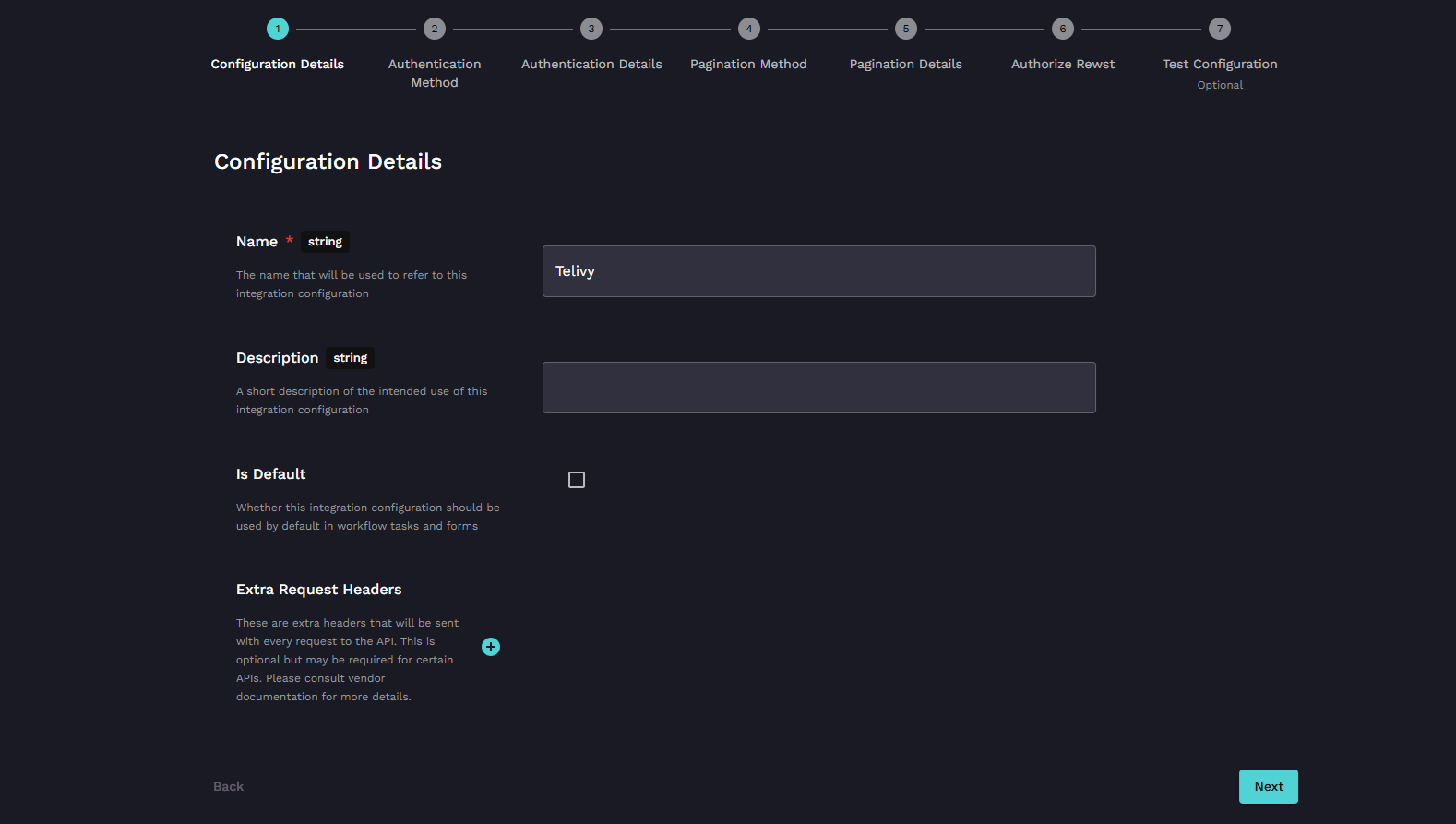
Task: Click step 3 circle for Authentication Details
Action: pos(591,29)
